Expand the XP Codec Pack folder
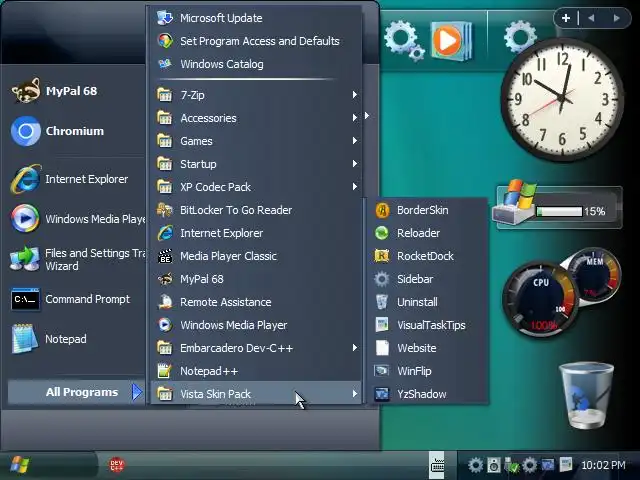The width and height of the screenshot is (640, 480). pyautogui.click(x=256, y=187)
